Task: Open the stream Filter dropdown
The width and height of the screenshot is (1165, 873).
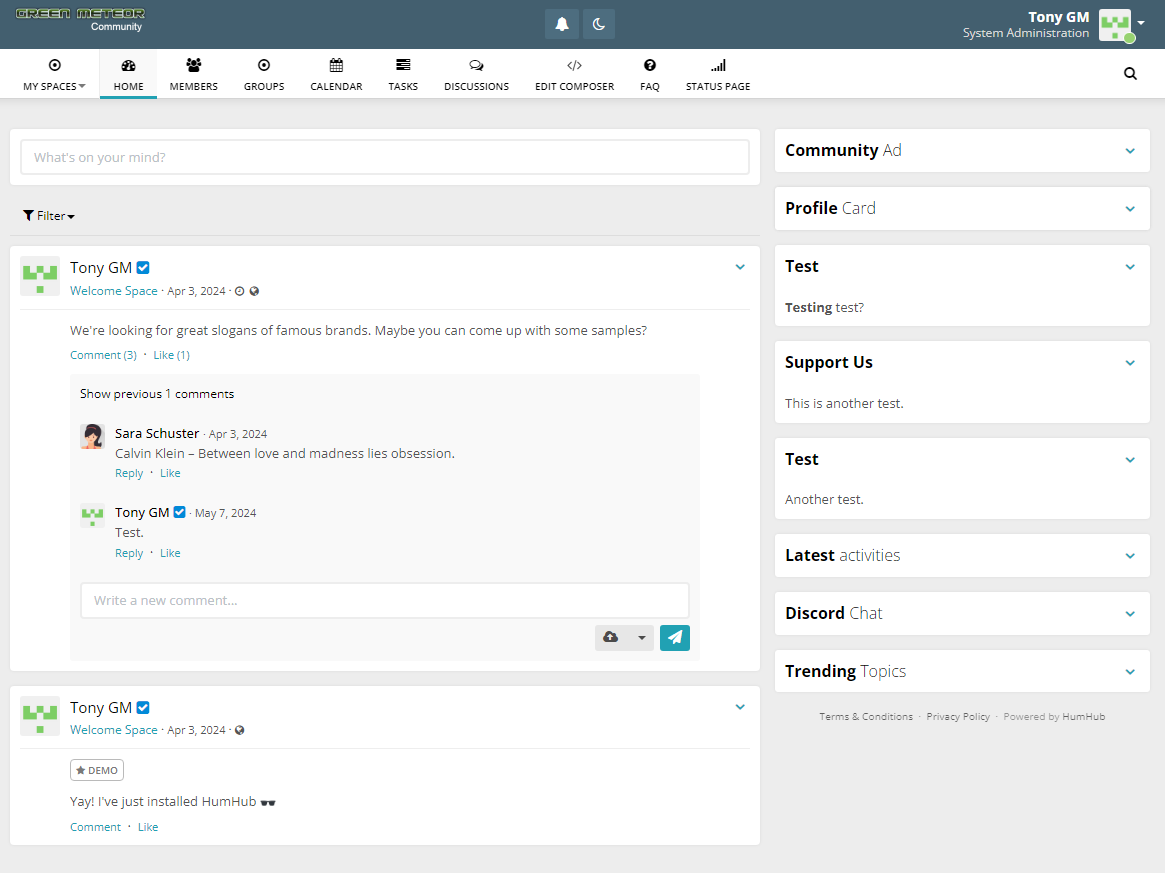Action: point(49,216)
